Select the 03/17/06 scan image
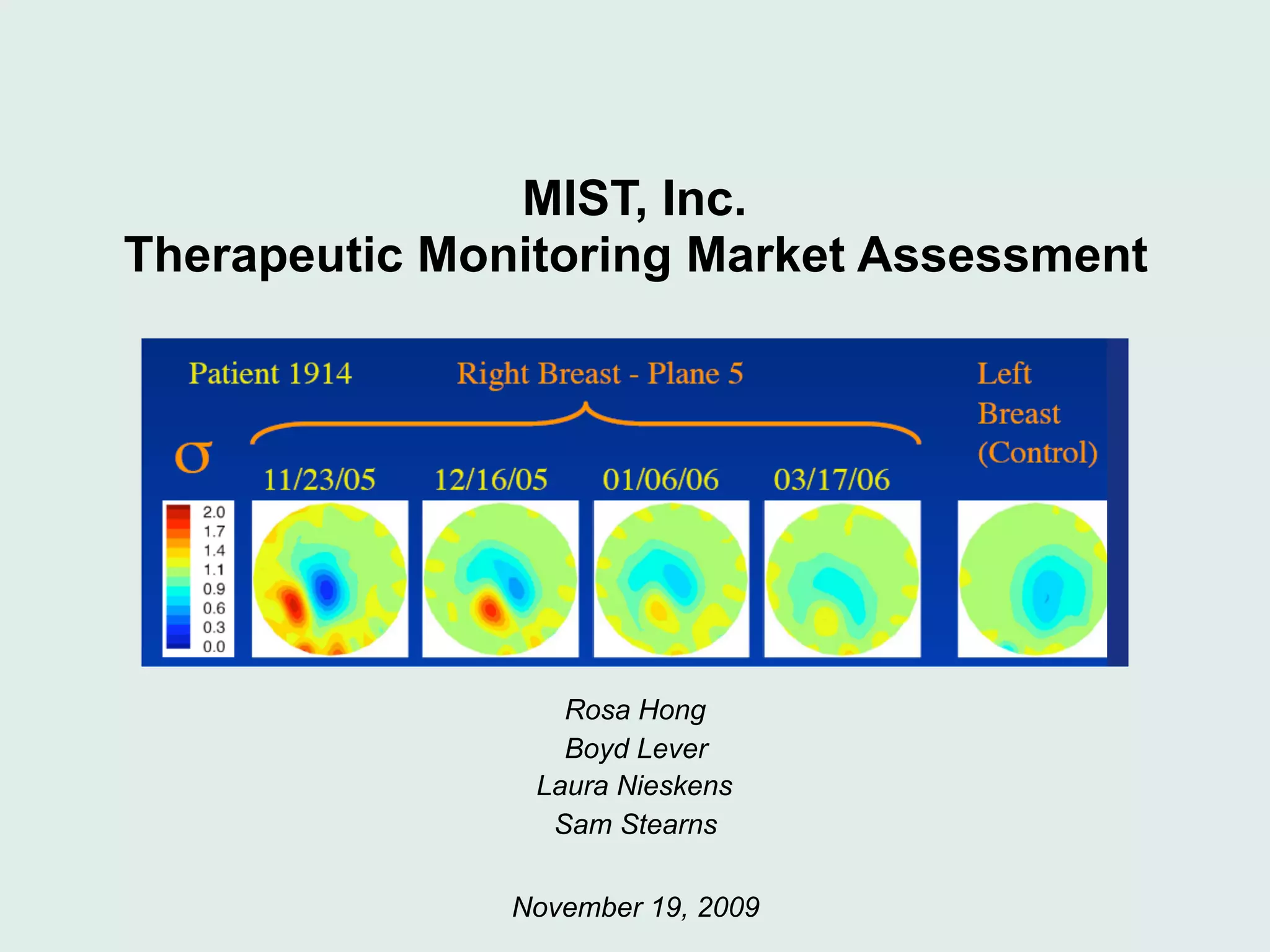Screen dimensions: 1270x952 [842, 578]
